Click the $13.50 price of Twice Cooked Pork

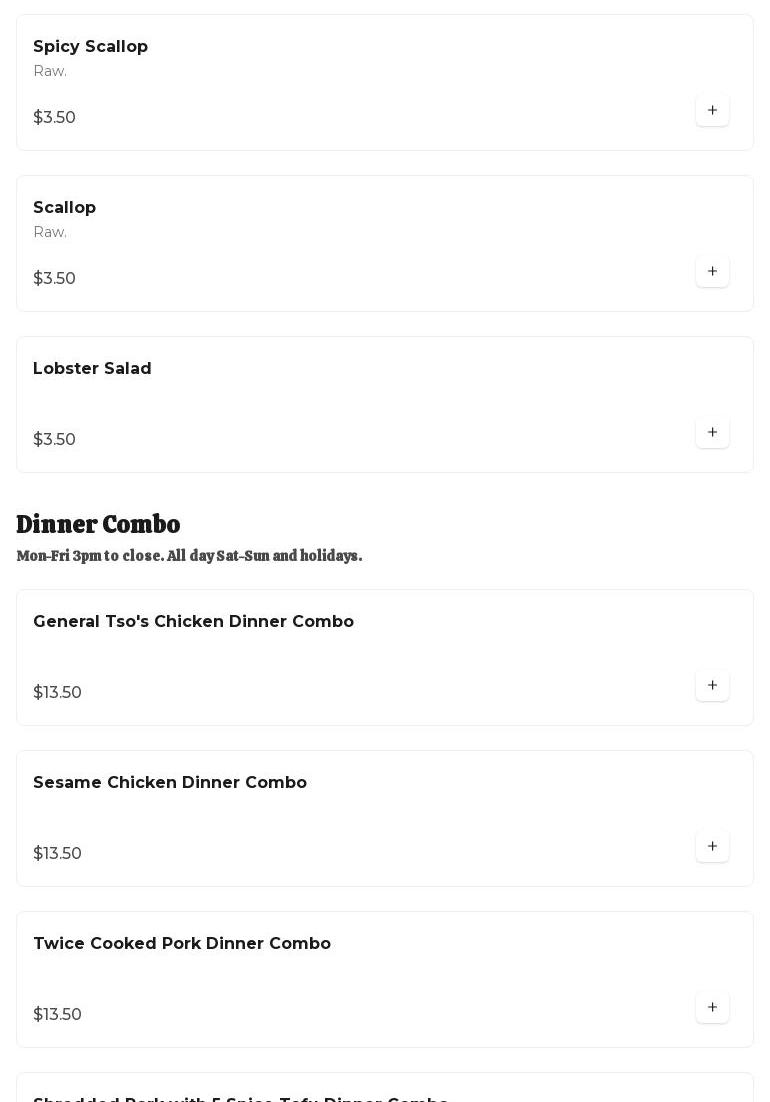tap(57, 1015)
